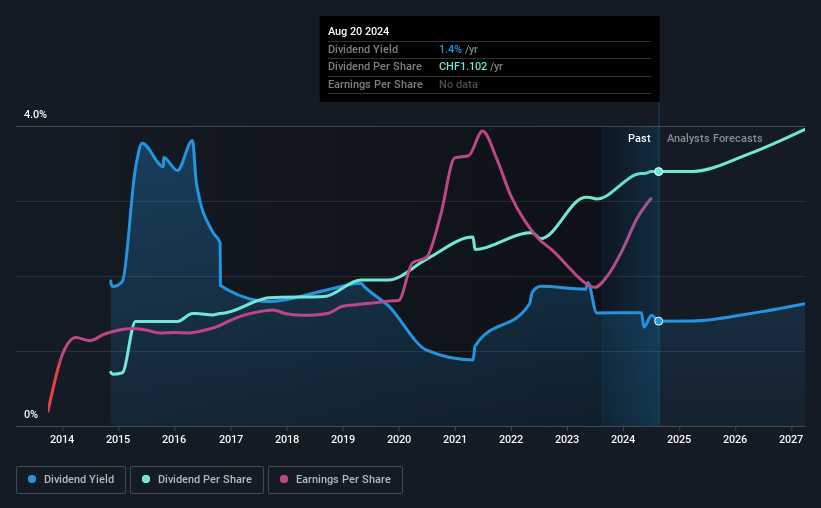
Task: Toggle the Dividend Per Share legend button
Action: point(197,480)
